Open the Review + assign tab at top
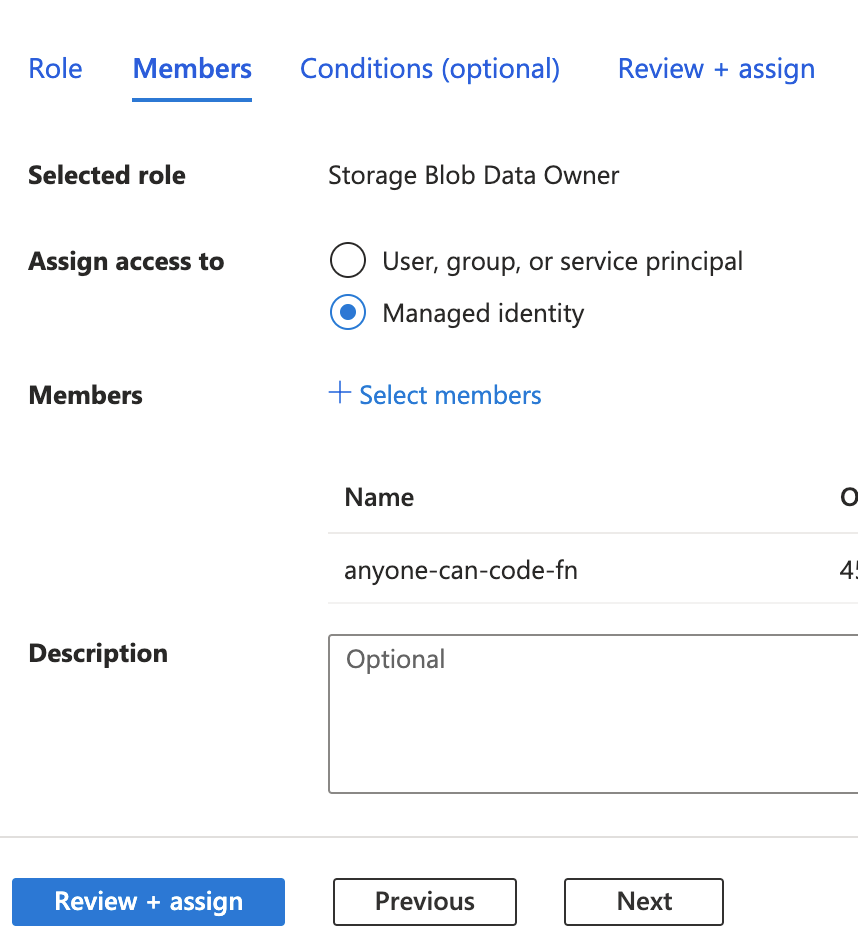 716,69
